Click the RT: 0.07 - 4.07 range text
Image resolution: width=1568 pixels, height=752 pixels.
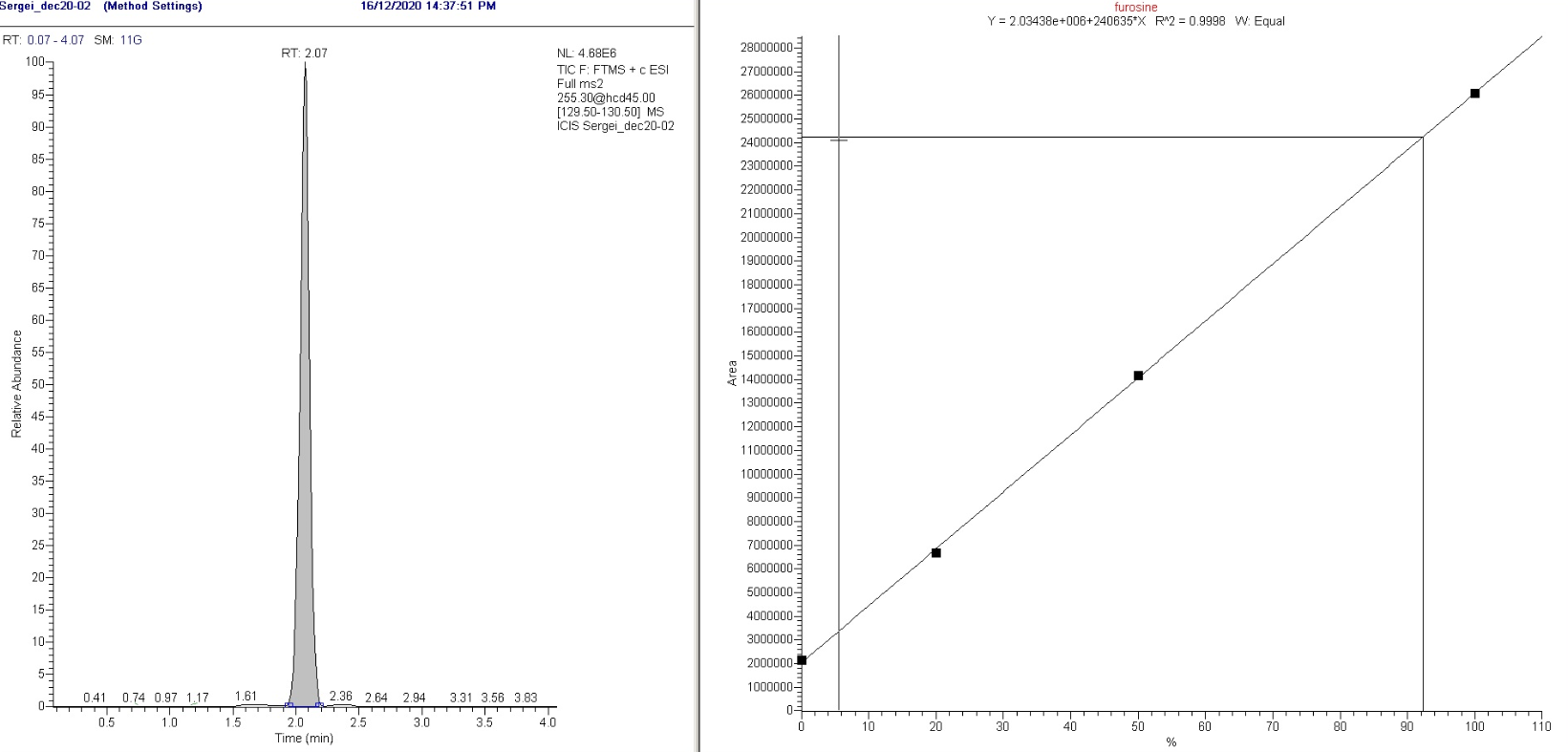[43, 40]
